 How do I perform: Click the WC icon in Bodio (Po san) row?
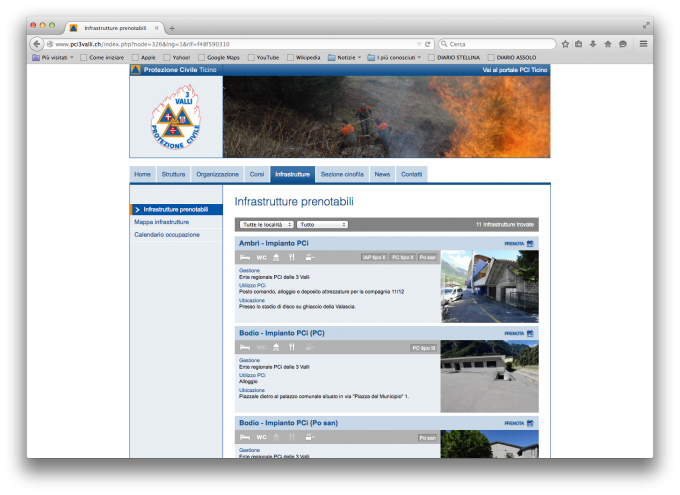262,437
